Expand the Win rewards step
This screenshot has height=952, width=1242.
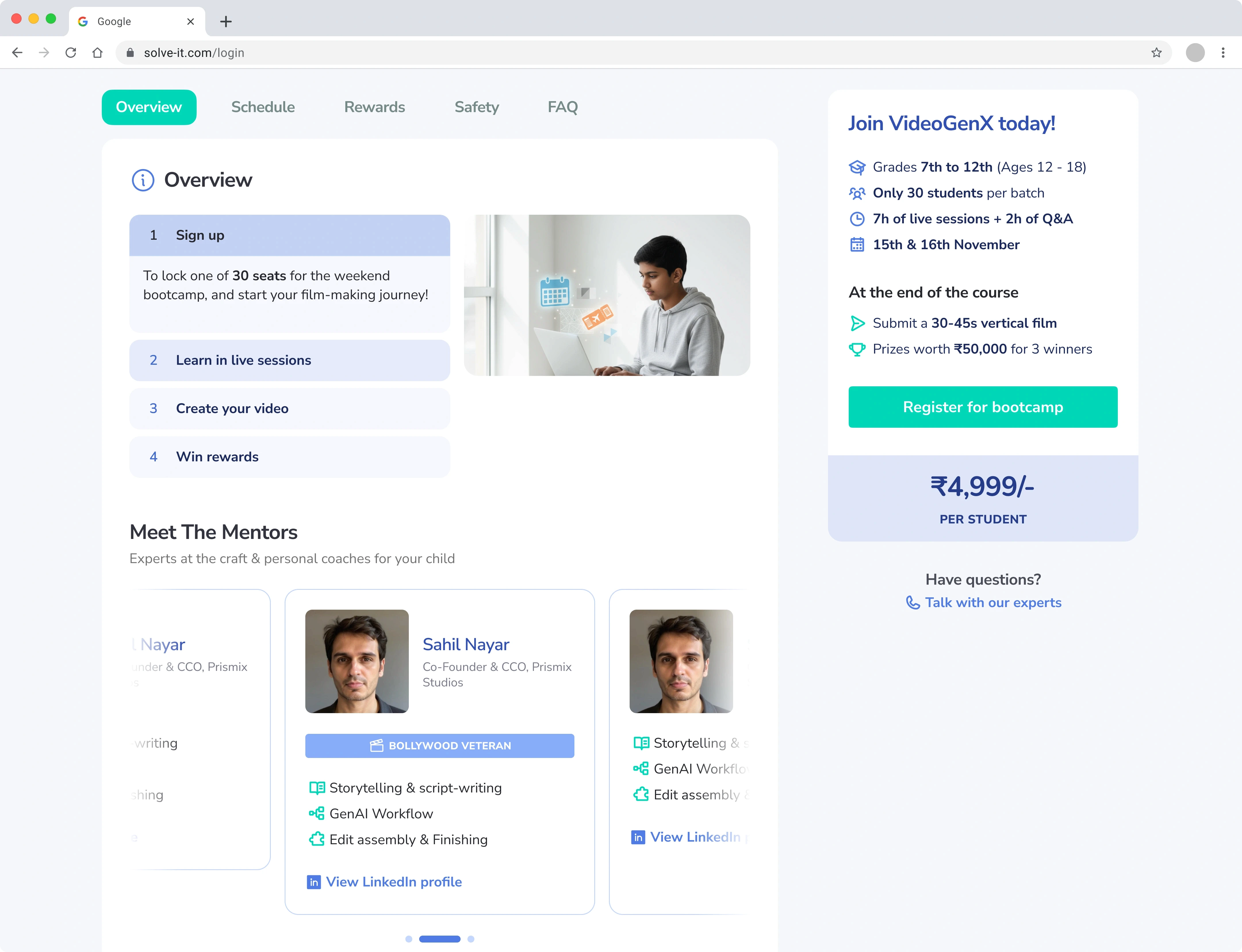click(x=289, y=457)
